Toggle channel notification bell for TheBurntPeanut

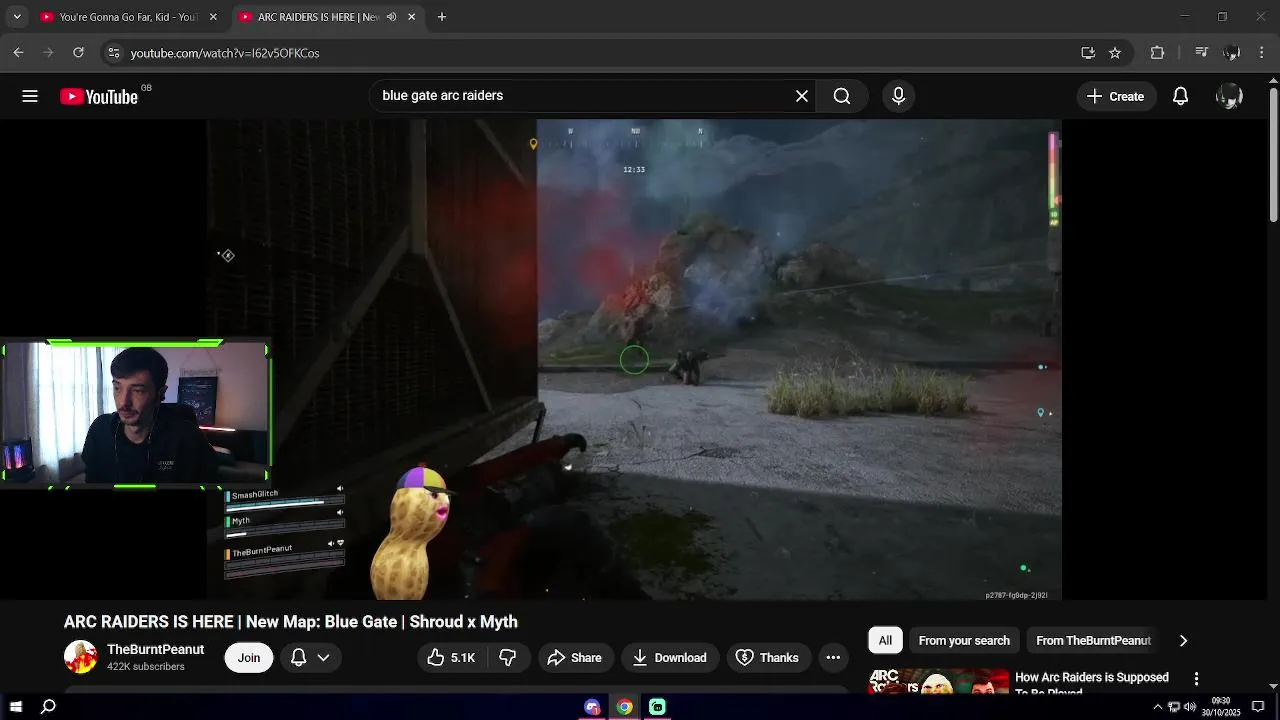(298, 658)
